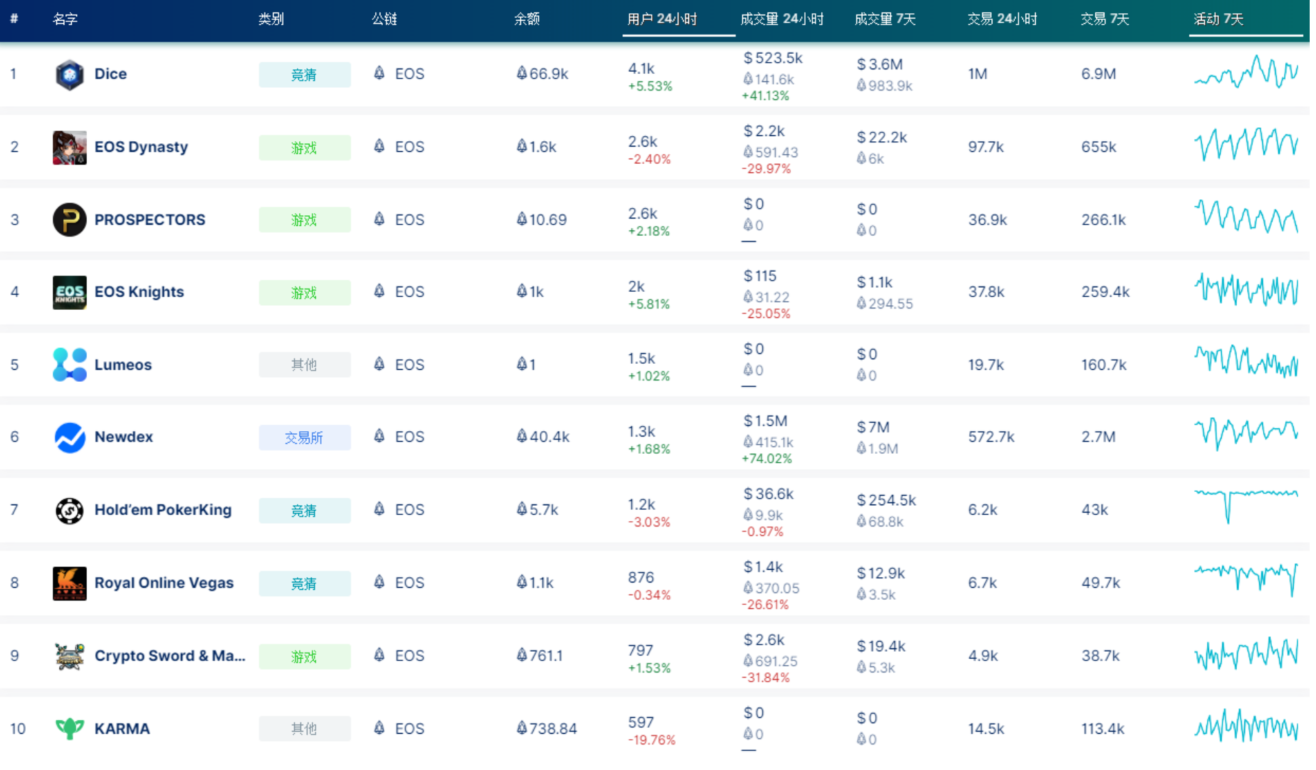Click the PROSPECTORS yellow P logo
1316x770 pixels.
69,220
